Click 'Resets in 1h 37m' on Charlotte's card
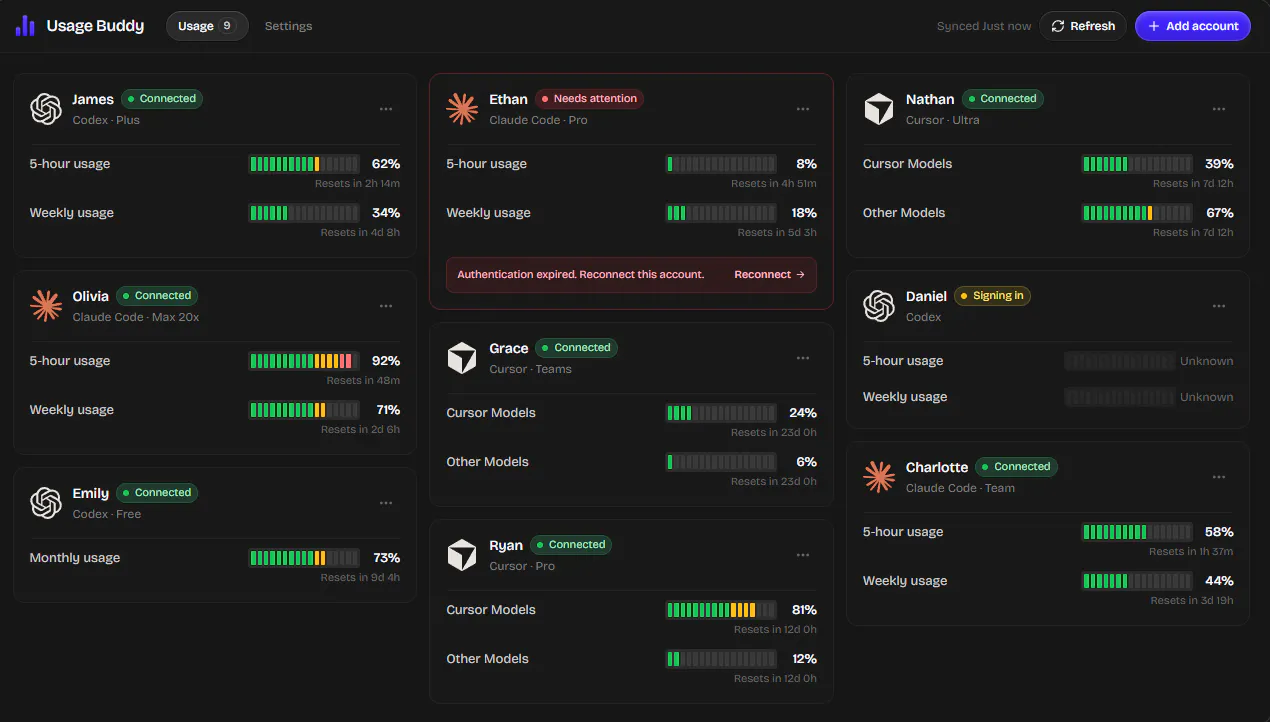This screenshot has width=1270, height=722. click(1191, 552)
